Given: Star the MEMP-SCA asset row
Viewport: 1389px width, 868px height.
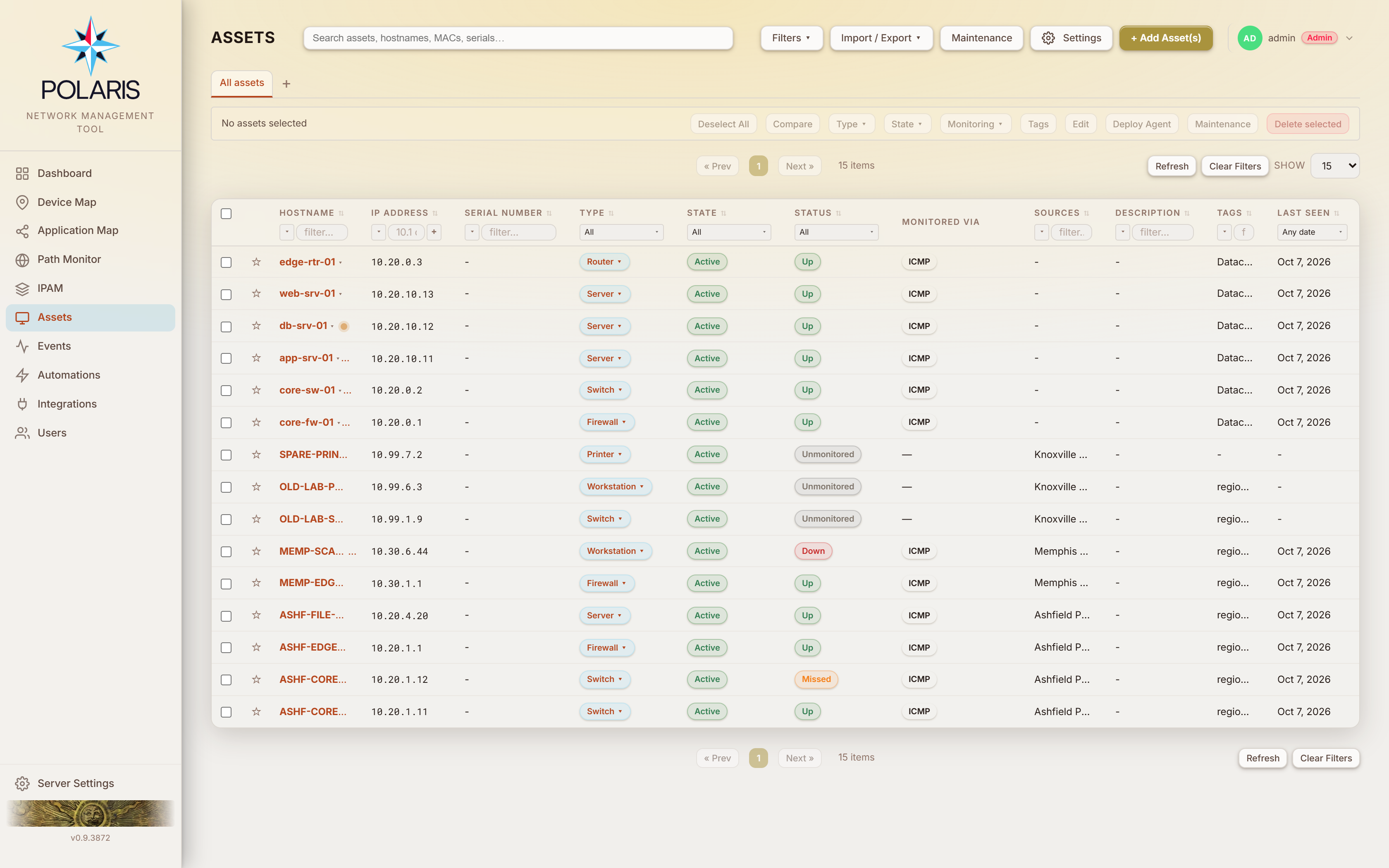Looking at the screenshot, I should click(x=257, y=551).
